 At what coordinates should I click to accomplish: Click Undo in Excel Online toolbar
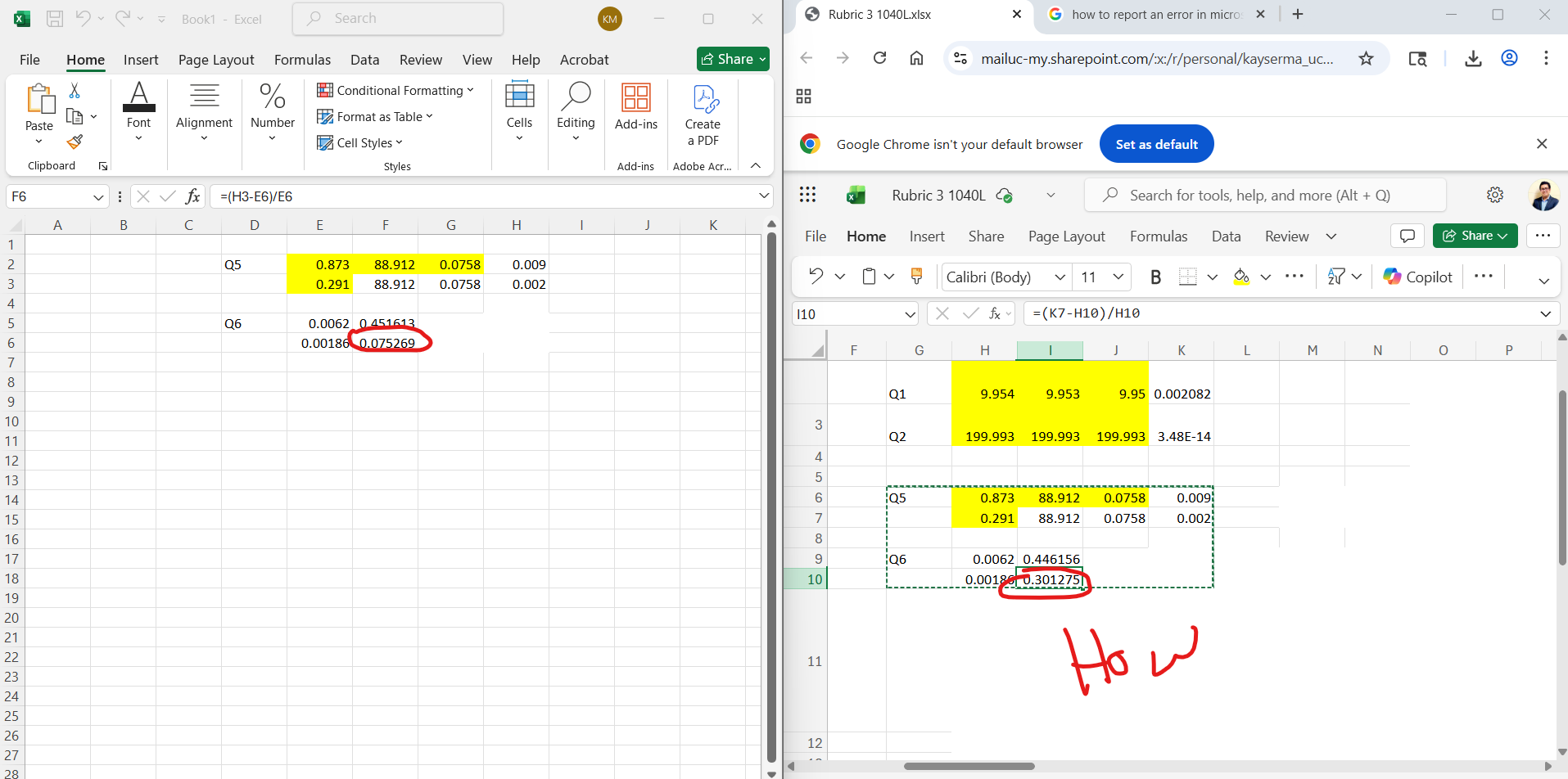[816, 277]
